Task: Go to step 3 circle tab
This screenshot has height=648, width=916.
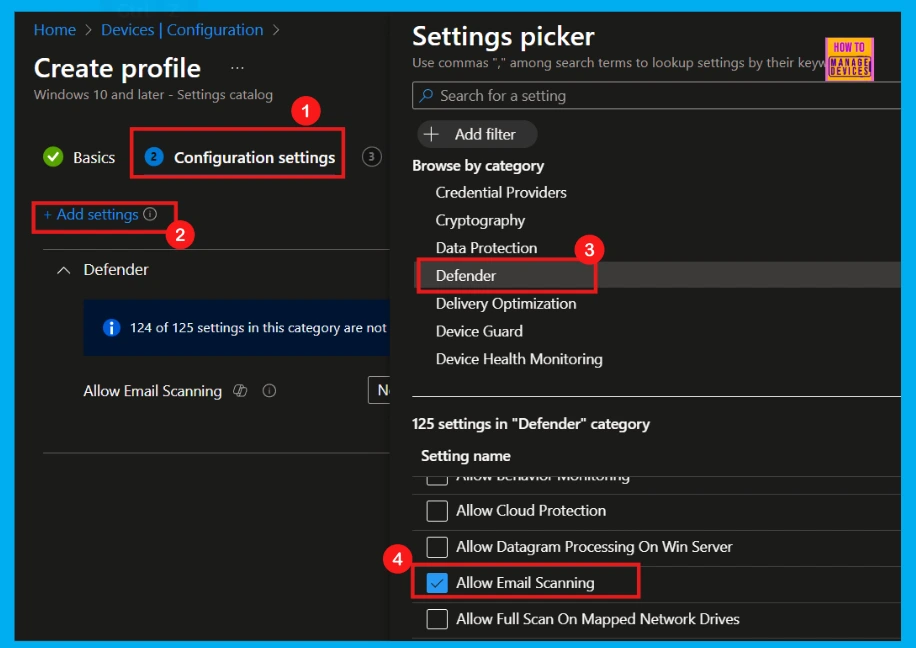Action: point(372,157)
